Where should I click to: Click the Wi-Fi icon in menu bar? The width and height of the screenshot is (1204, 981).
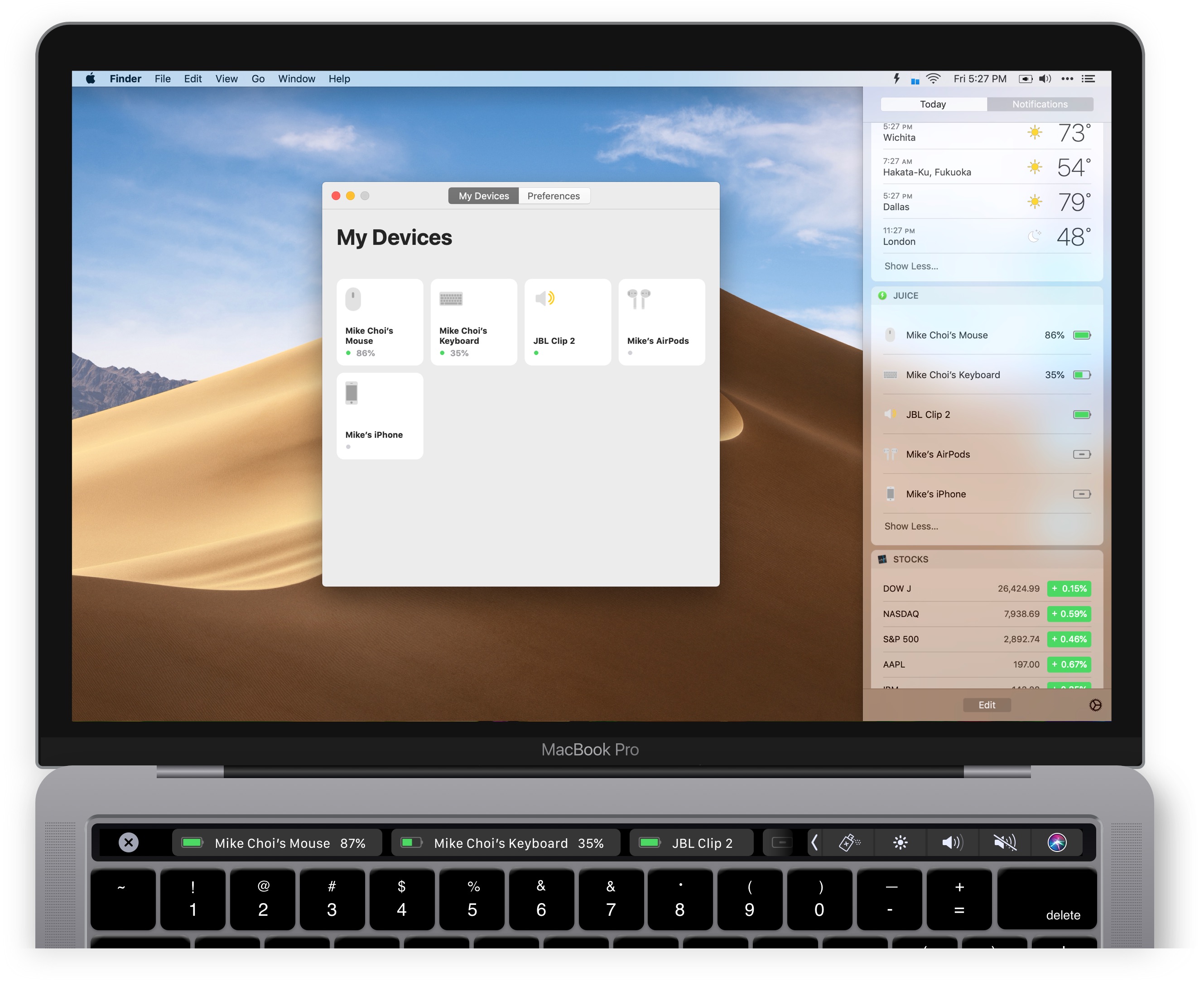pos(933,78)
